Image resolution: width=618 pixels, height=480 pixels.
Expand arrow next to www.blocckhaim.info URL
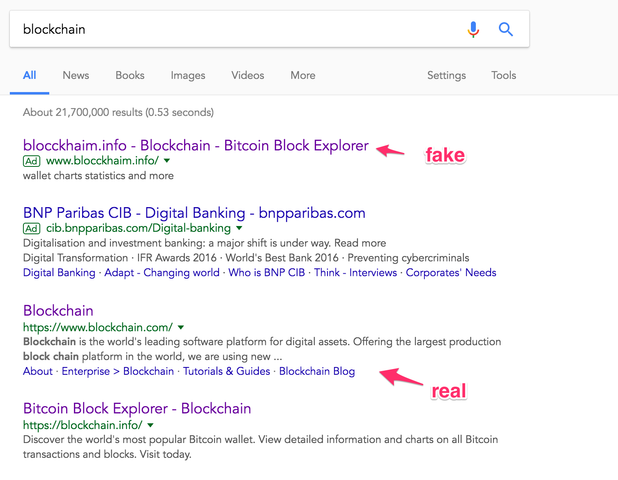(x=167, y=161)
